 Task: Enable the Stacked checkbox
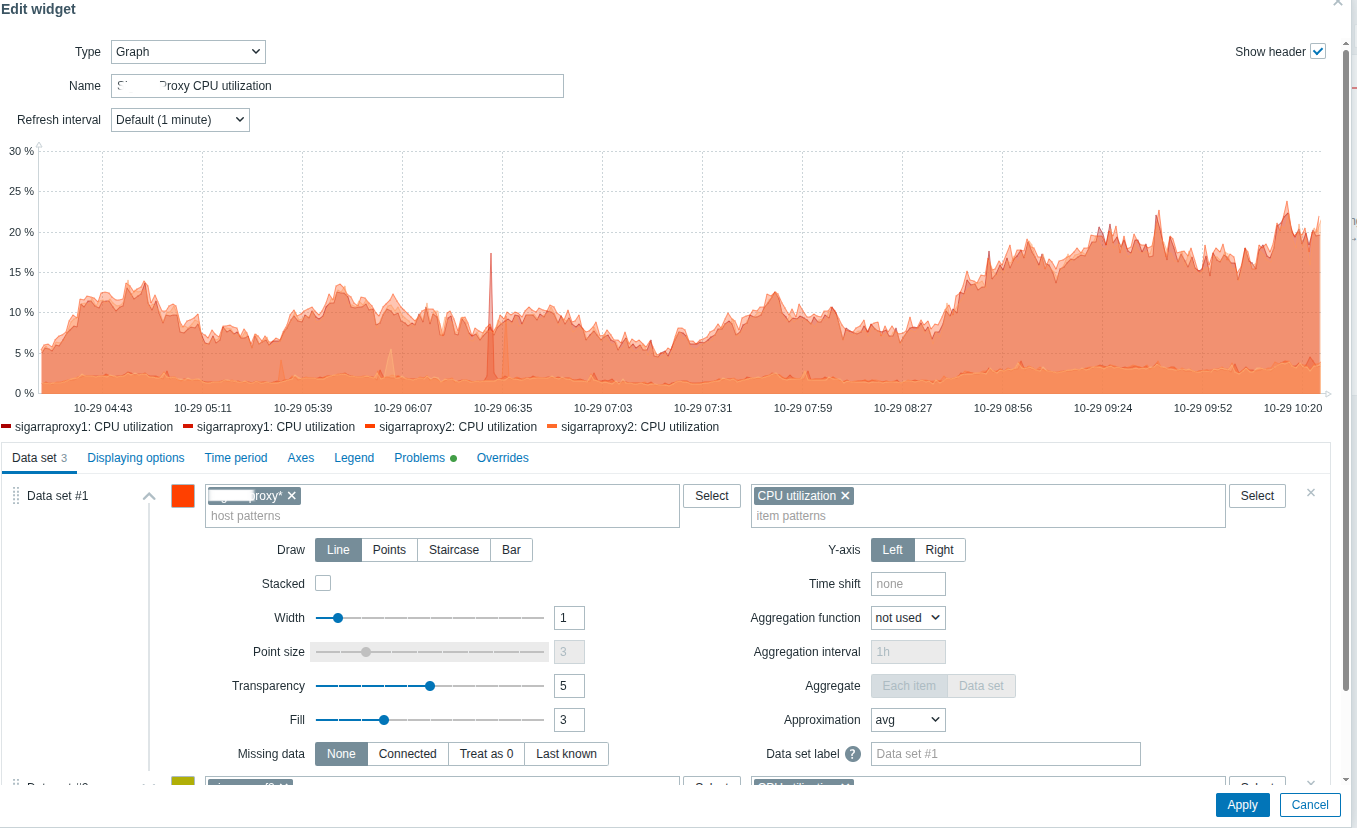323,584
